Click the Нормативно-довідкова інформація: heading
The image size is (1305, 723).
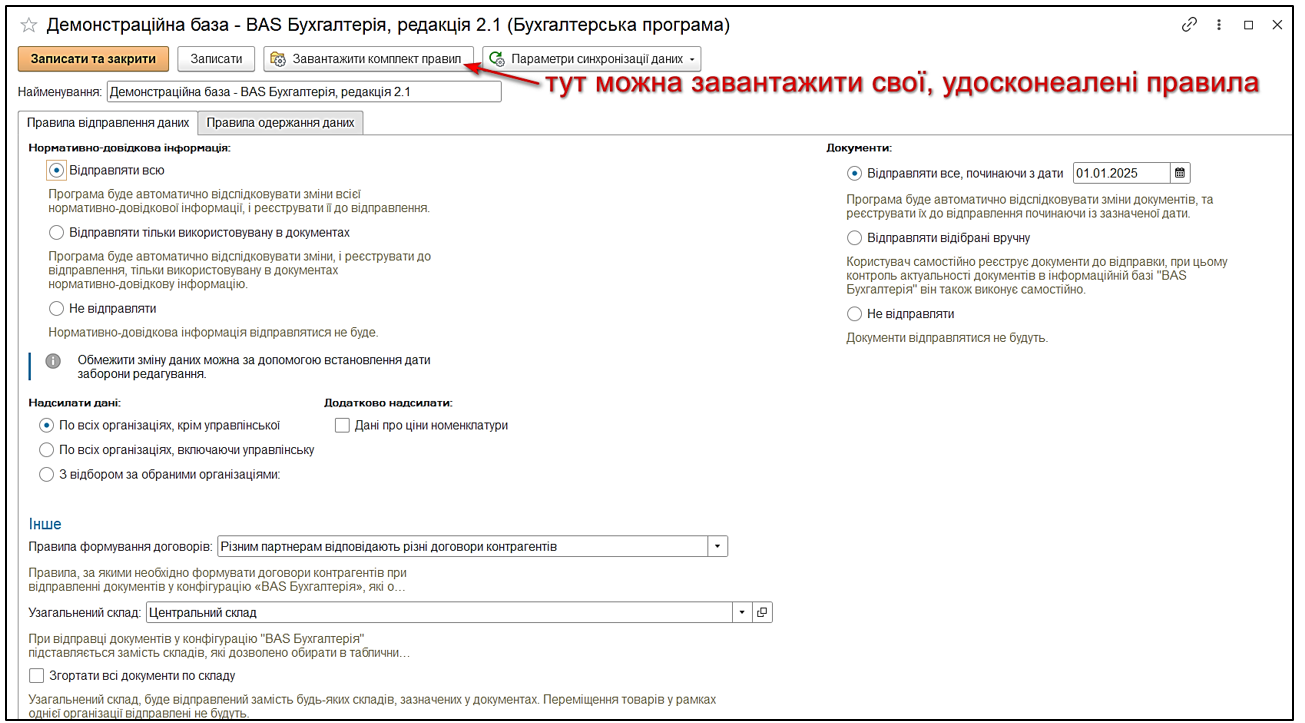130,148
